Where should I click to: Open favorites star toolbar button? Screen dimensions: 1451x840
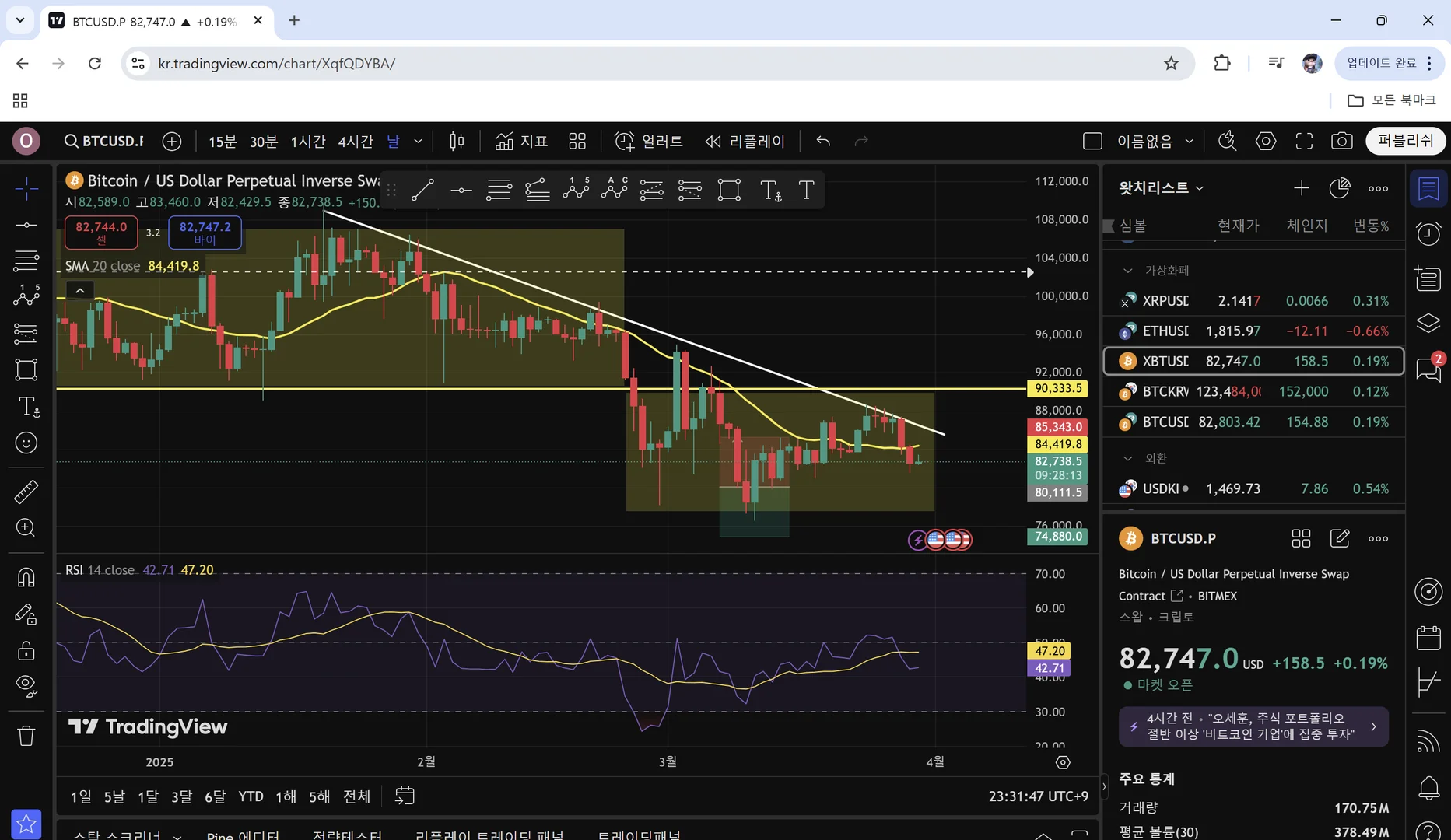(26, 824)
